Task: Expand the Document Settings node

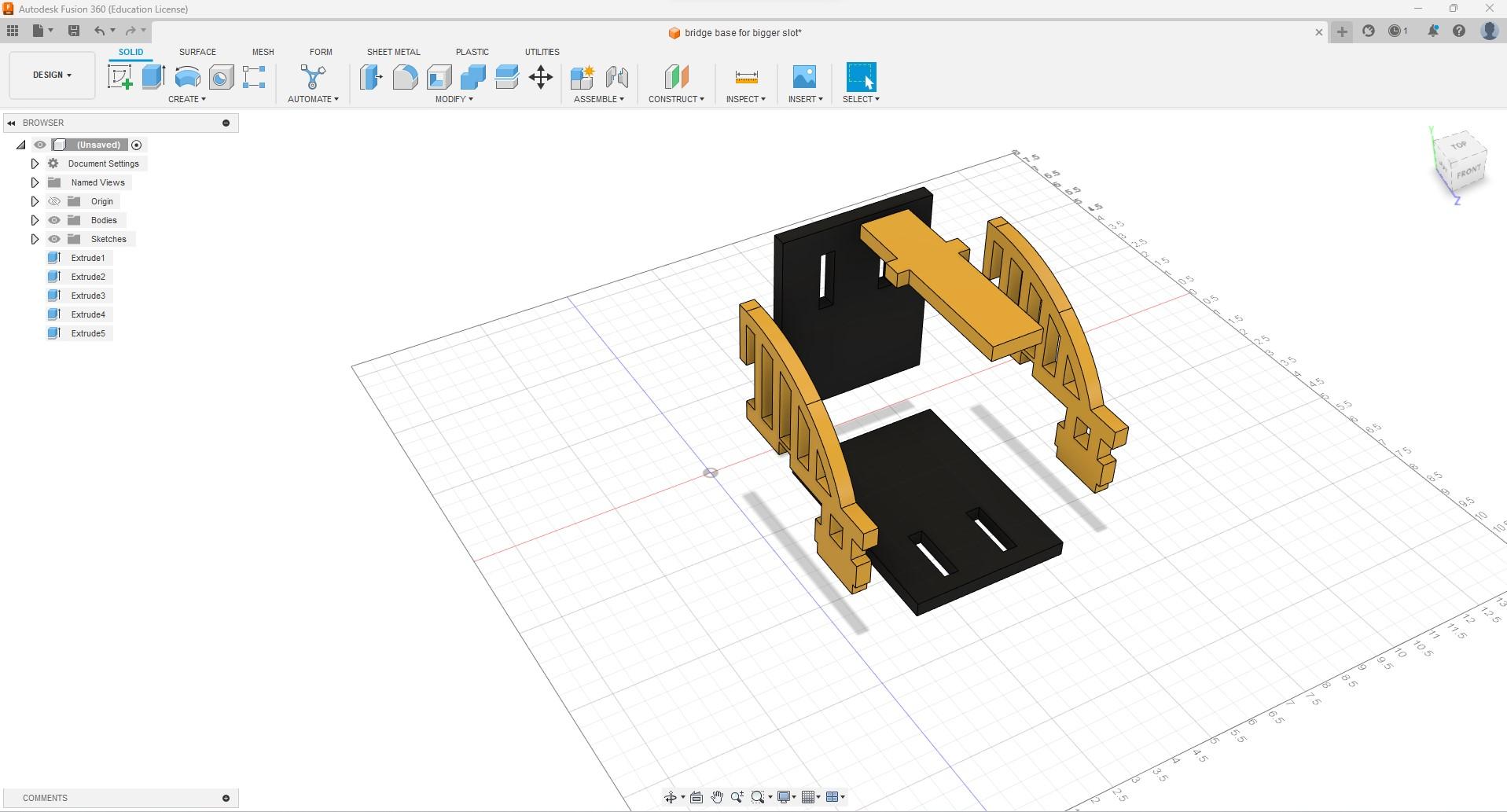Action: point(35,164)
